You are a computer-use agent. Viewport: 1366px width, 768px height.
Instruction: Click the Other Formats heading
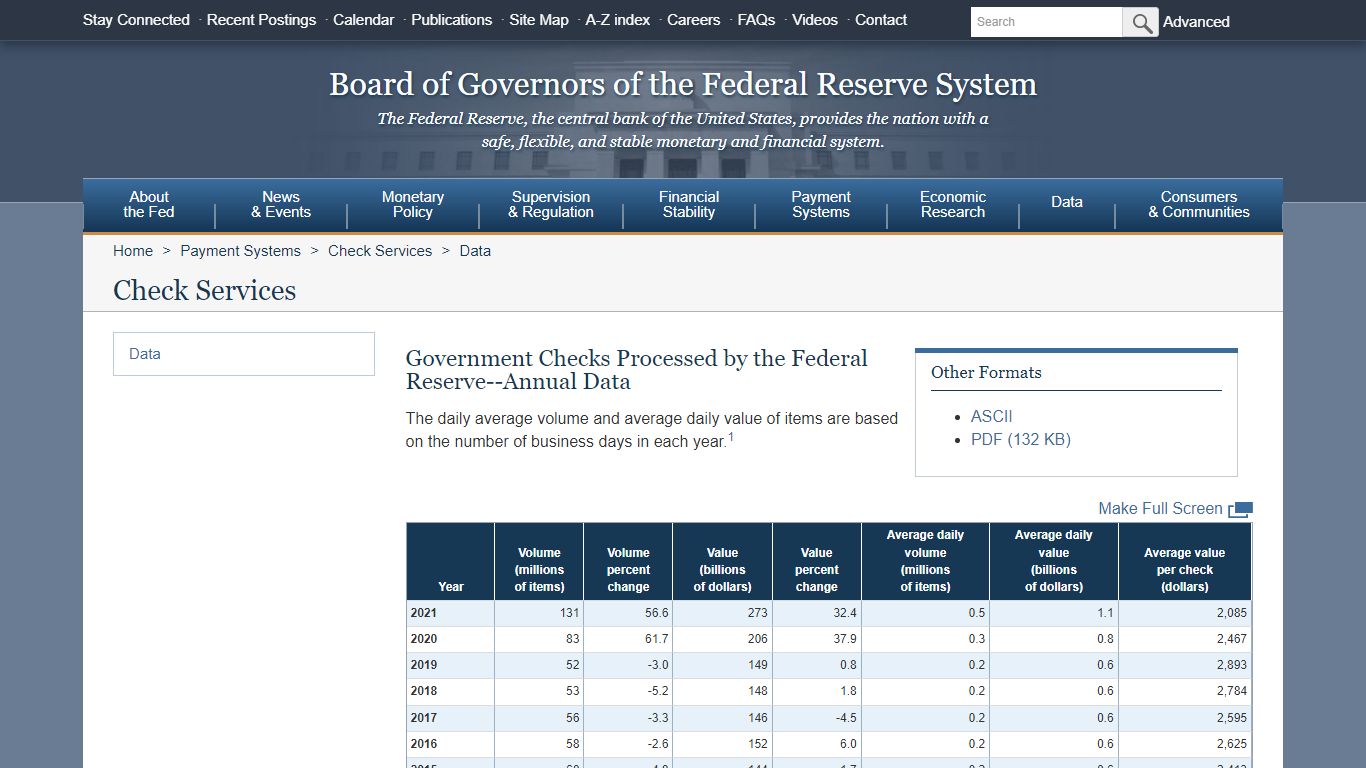tap(986, 372)
